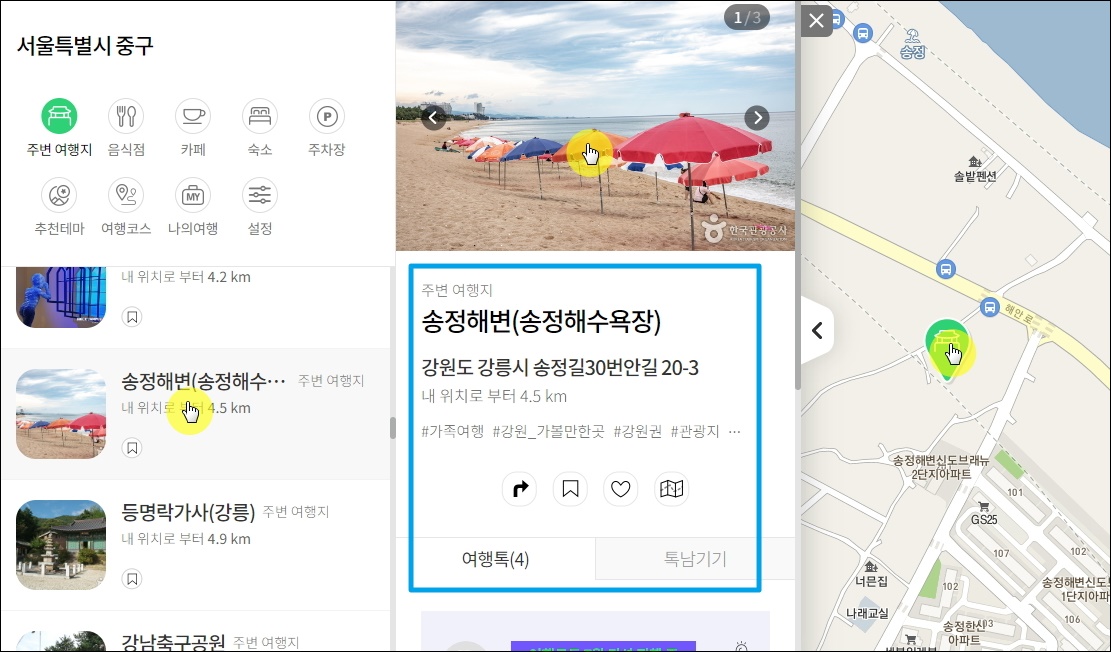Click the 송정해변신도브래뉴 2단지아파트 label
Screen dimensions: 1111x652
(941, 467)
